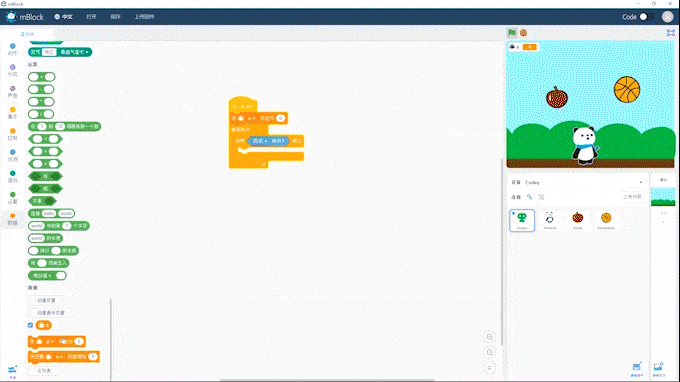The height and width of the screenshot is (382, 680).
Task: Click the orange variable a reporter block
Action: click(x=44, y=325)
